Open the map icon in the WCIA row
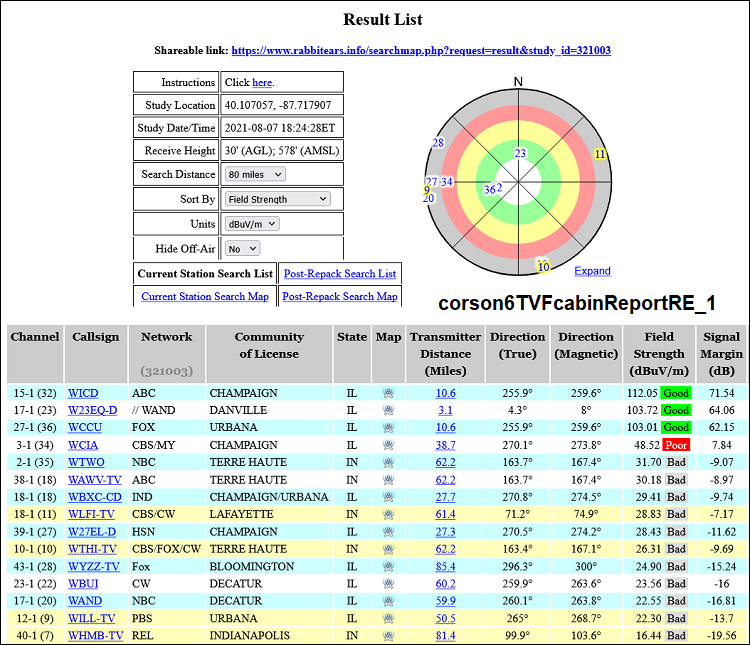 (388, 445)
